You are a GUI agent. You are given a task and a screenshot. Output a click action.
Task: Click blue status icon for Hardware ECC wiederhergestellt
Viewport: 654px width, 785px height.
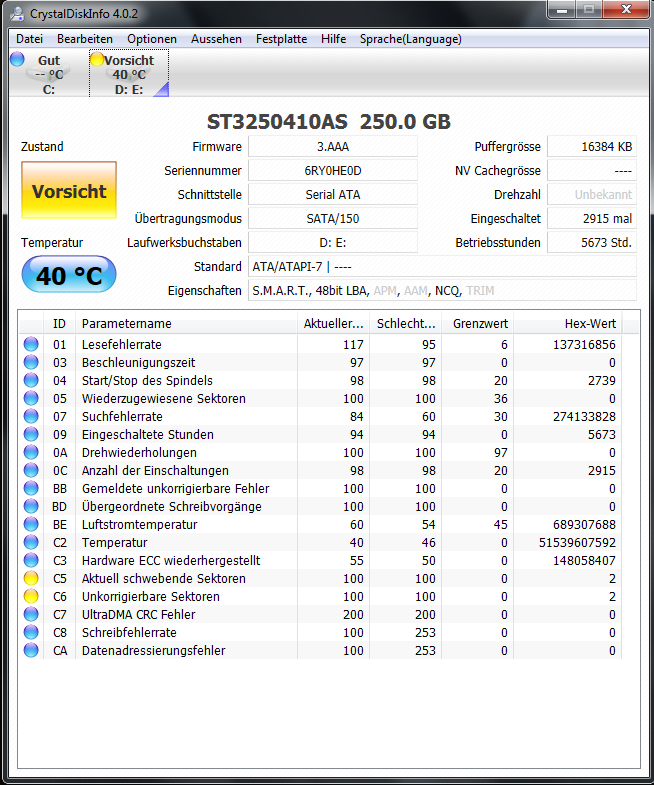tap(31, 561)
